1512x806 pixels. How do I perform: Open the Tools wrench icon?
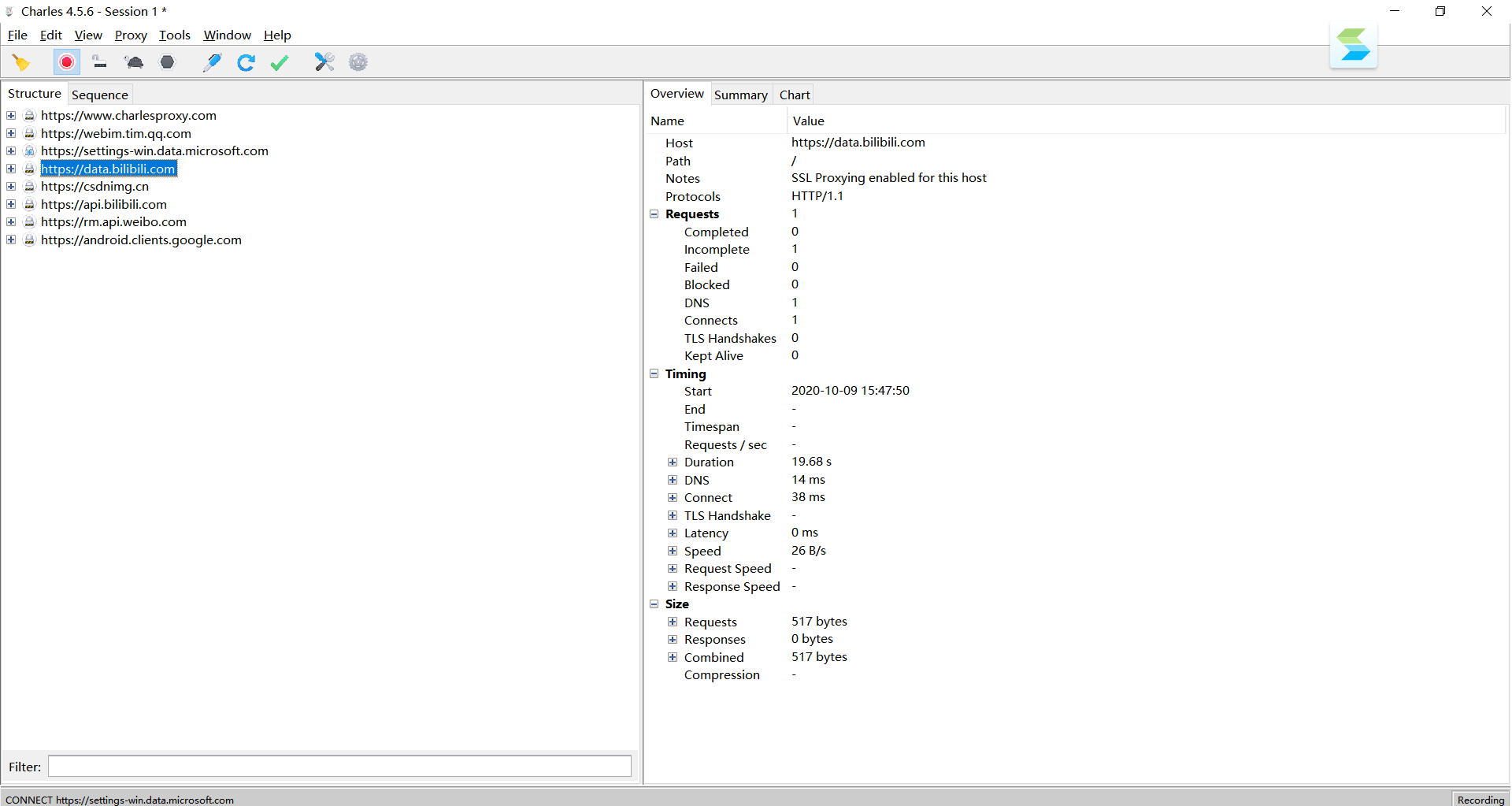(x=324, y=62)
